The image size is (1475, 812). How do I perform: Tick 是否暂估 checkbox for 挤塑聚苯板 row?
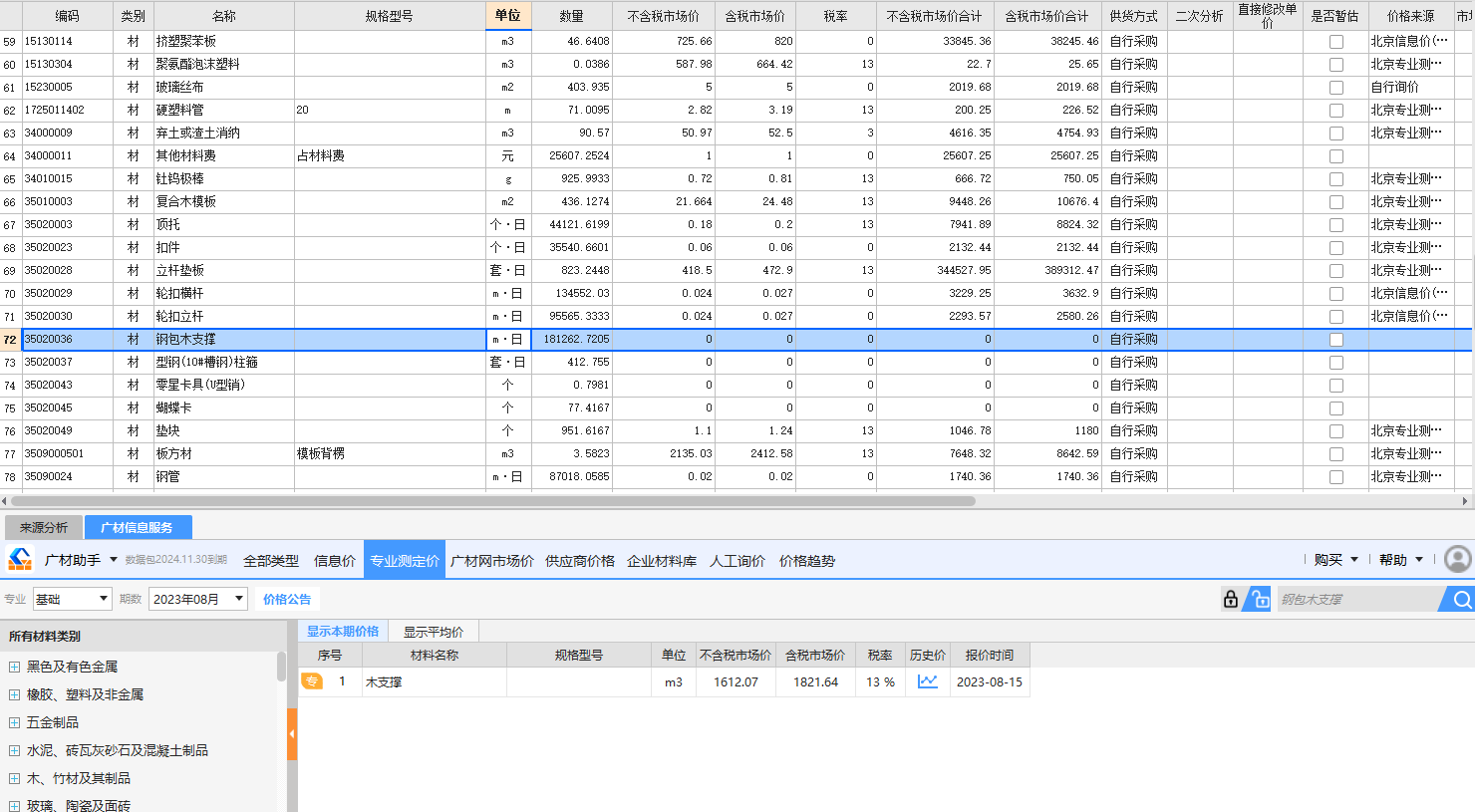[x=1335, y=42]
